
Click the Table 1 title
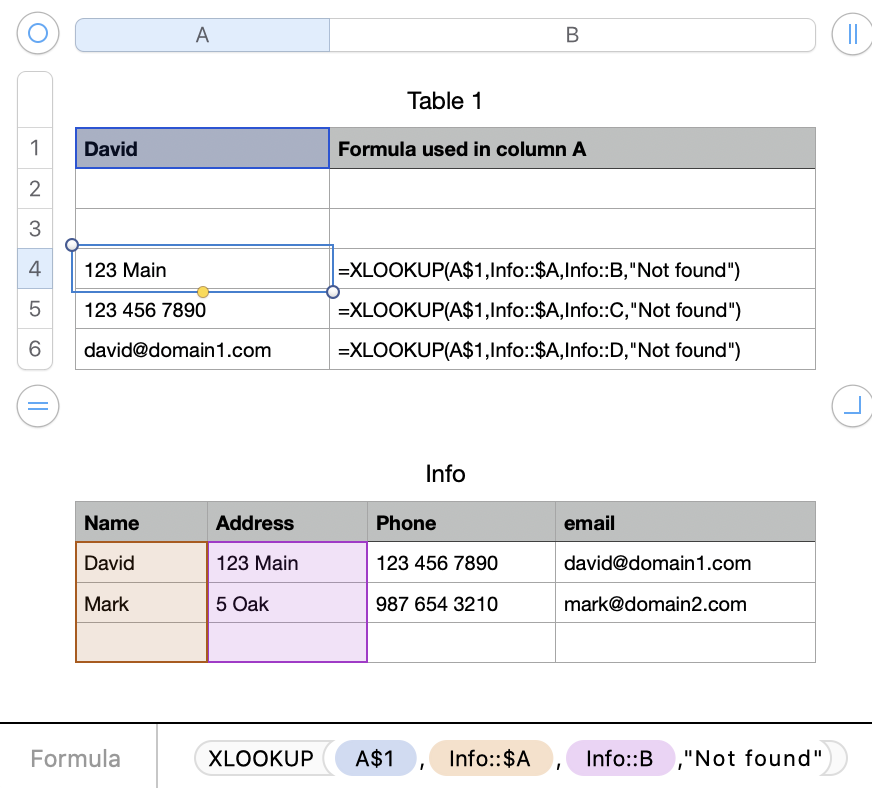tap(445, 101)
